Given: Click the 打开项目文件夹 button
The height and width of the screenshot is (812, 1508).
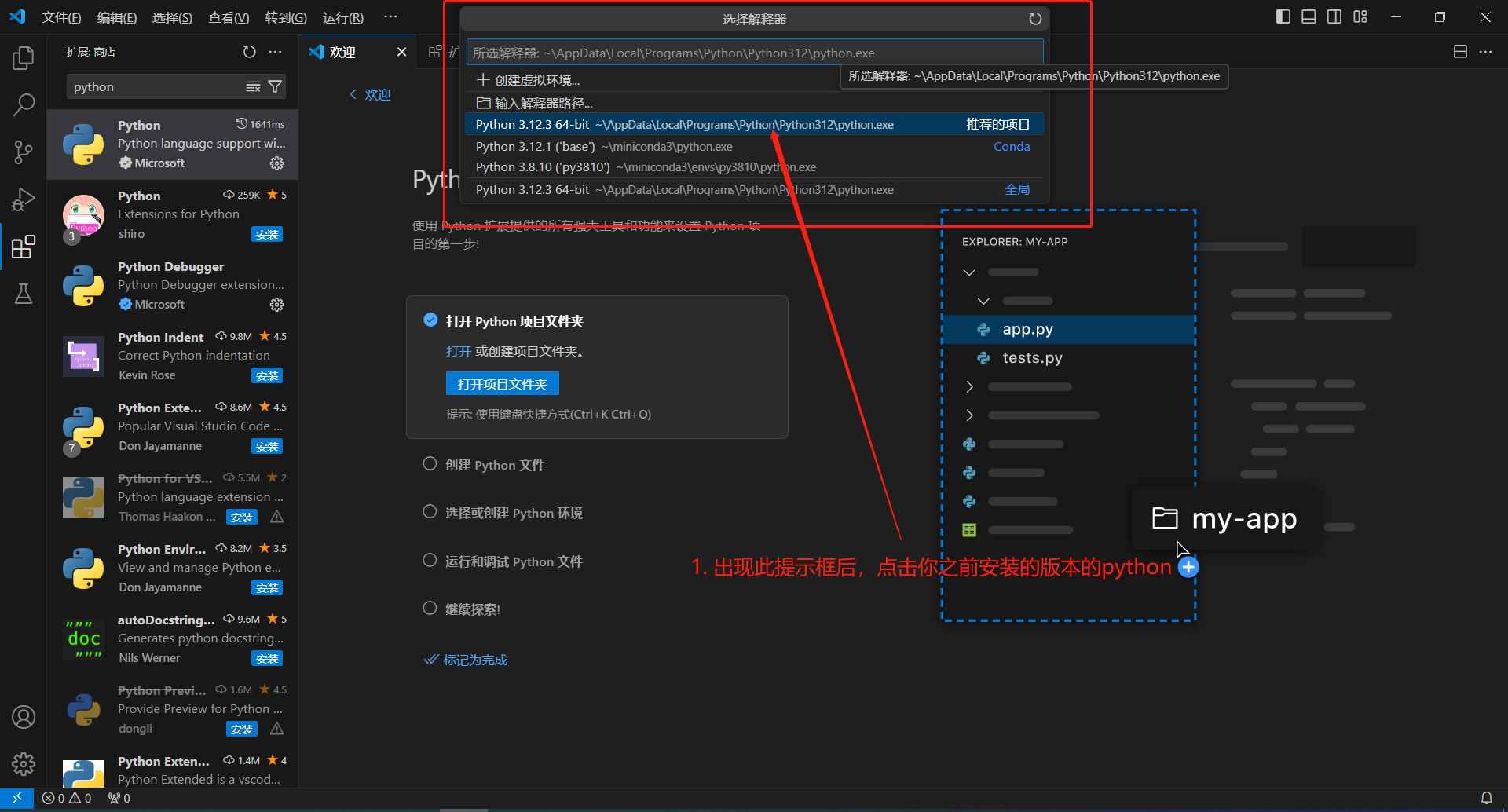Looking at the screenshot, I should 503,384.
